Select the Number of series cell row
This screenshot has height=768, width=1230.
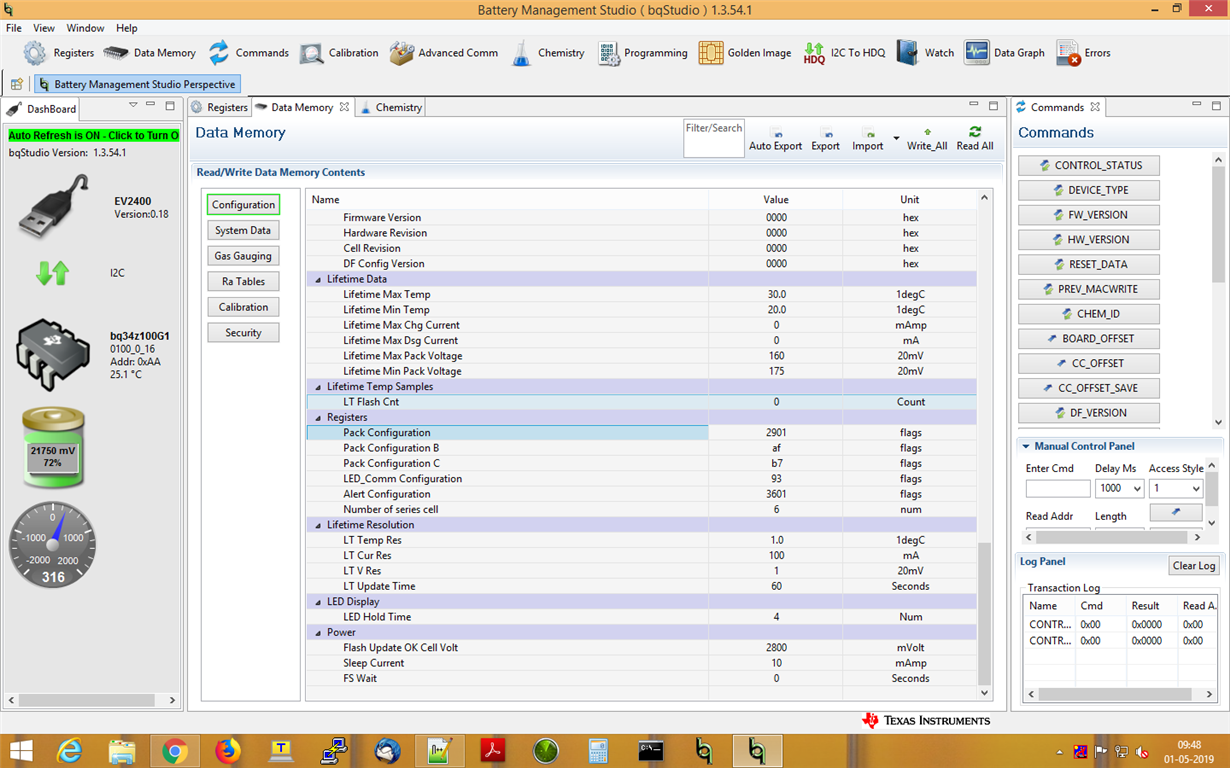[640, 510]
